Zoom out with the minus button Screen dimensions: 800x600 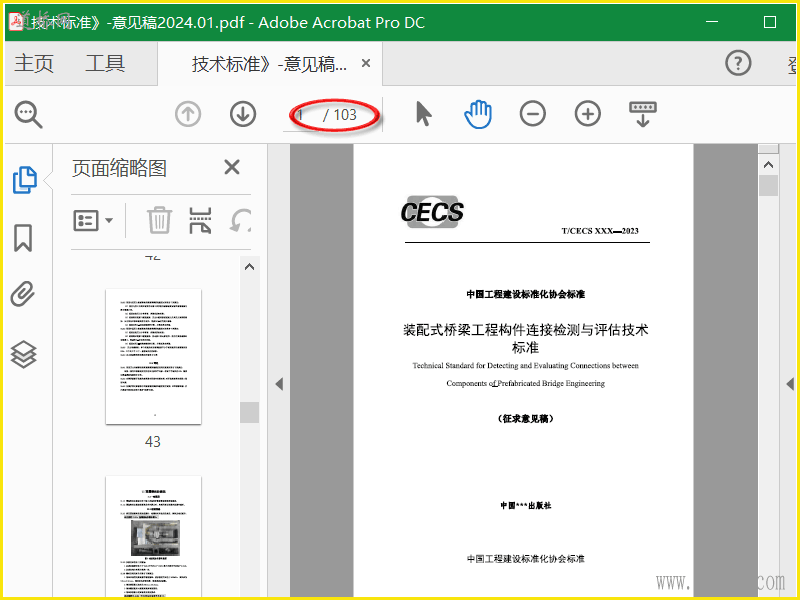533,114
